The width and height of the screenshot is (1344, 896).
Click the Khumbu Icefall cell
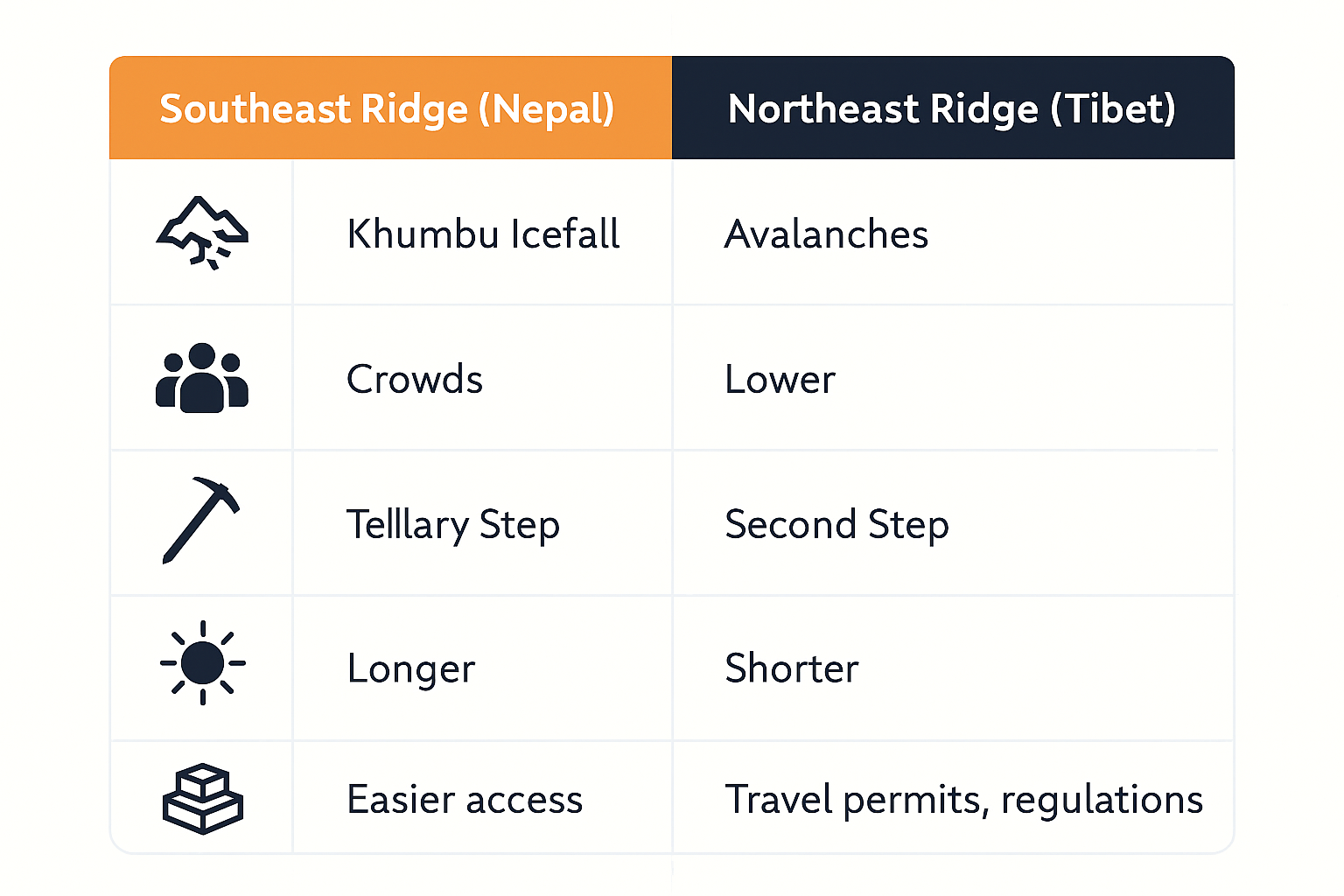tap(483, 234)
